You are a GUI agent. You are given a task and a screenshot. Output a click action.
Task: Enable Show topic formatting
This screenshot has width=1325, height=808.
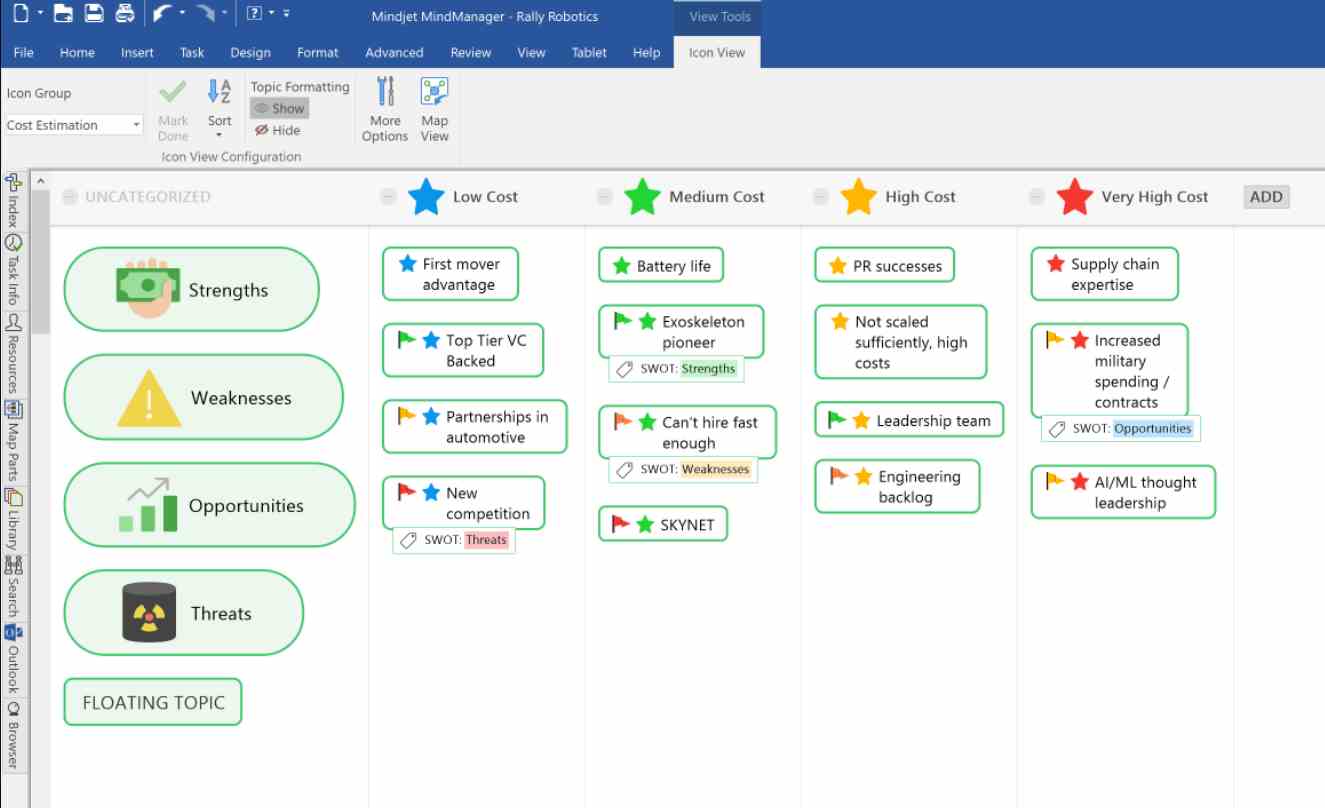pos(279,108)
